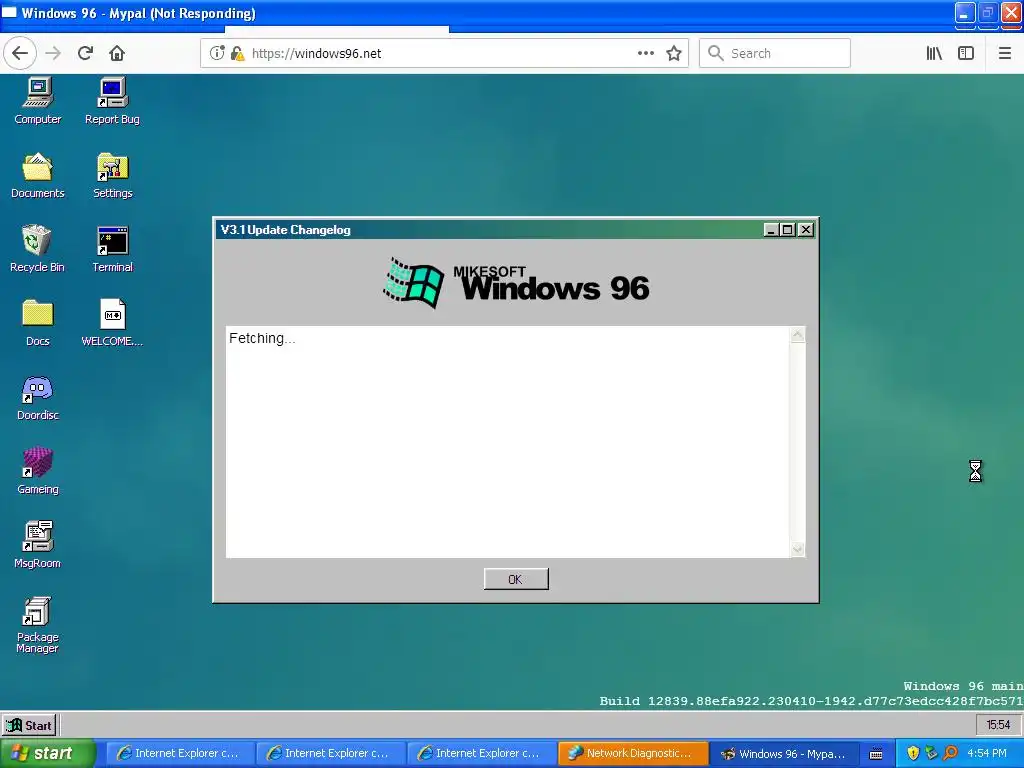The image size is (1024, 768).
Task: Maximize the V3.1 Update Changelog window
Action: coord(788,230)
